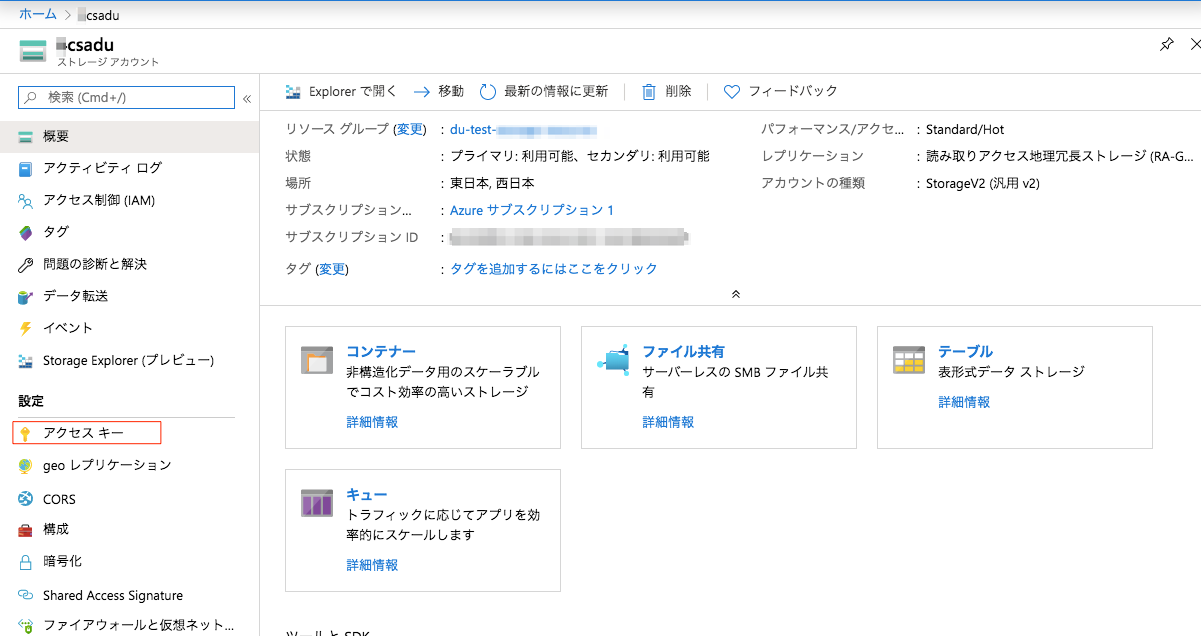Focus the 検索 (Cmd+/) search box
The image size is (1201, 636).
click(127, 98)
